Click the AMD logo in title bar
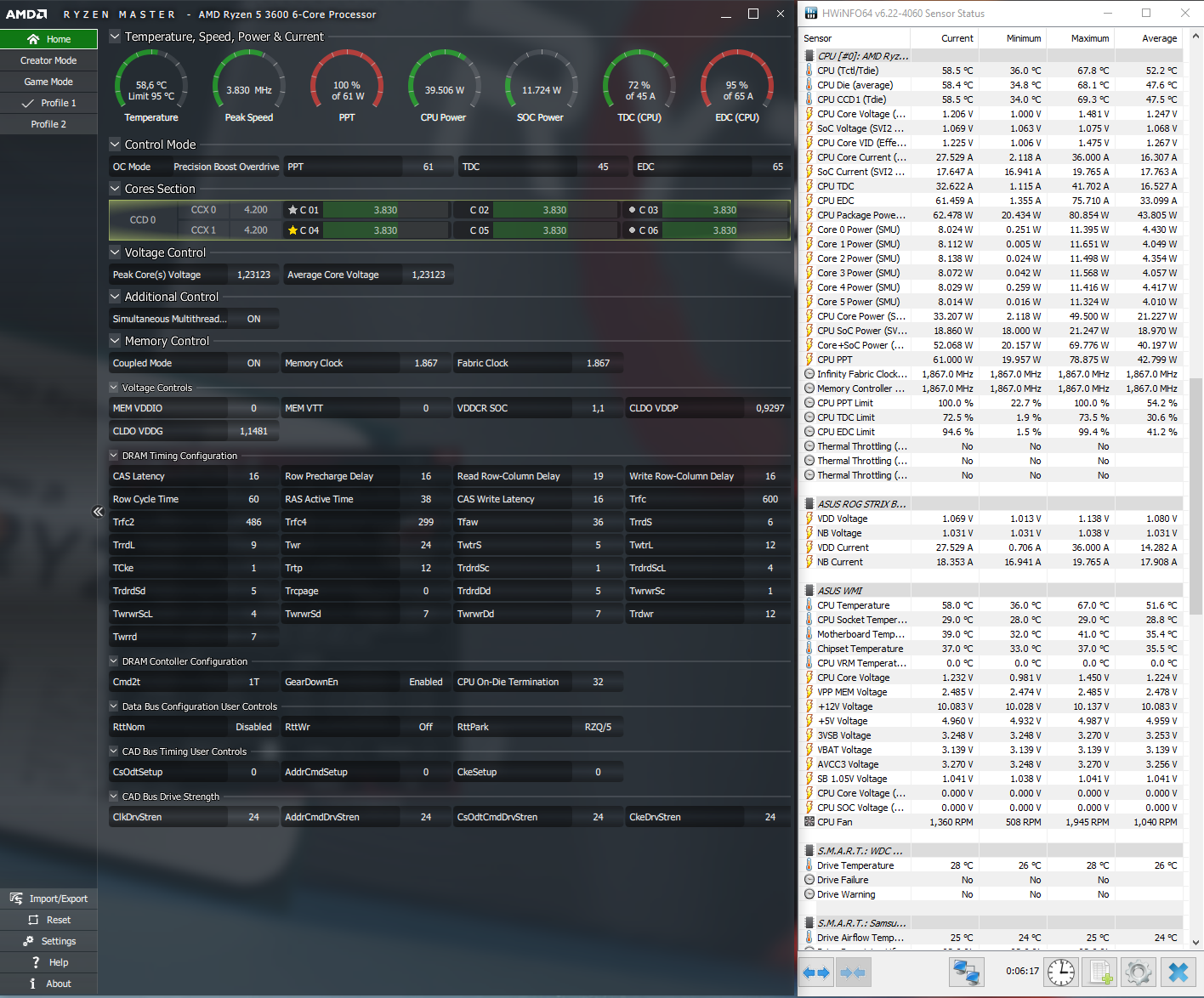 pos(26,14)
